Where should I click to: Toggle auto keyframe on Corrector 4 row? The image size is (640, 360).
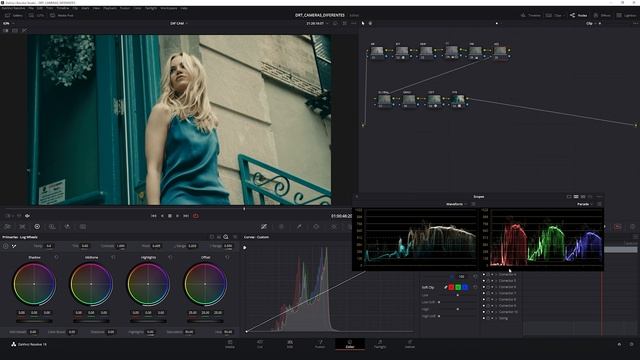[x=492, y=275]
